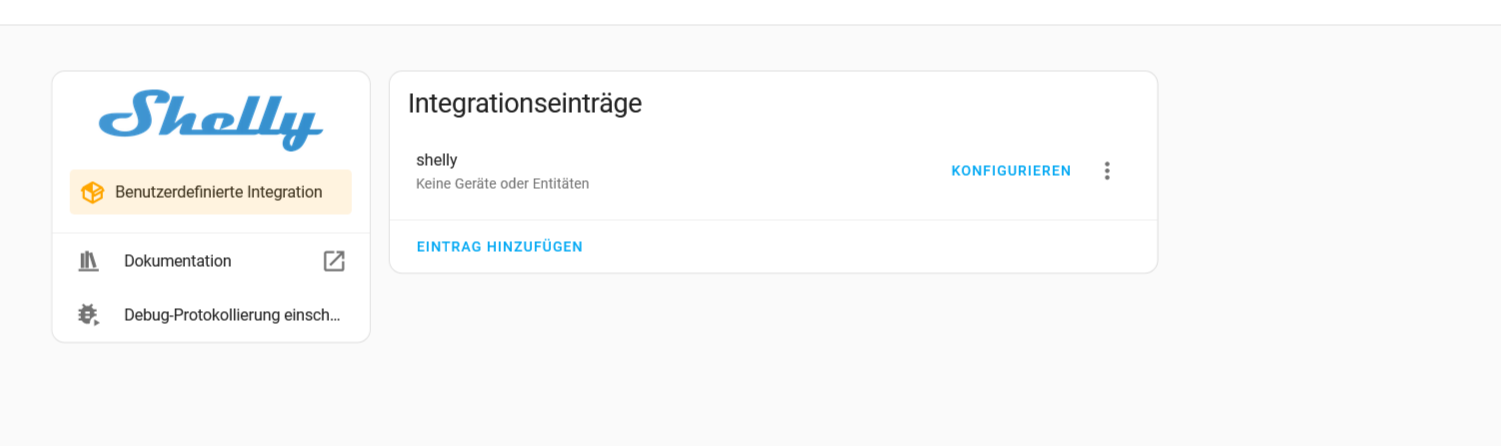Click the debug bug icon
The image size is (1501, 446).
[x=89, y=315]
